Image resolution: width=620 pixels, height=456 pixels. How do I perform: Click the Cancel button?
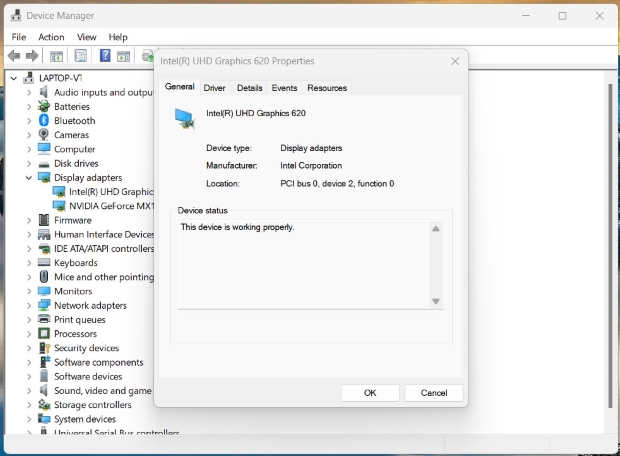[434, 393]
